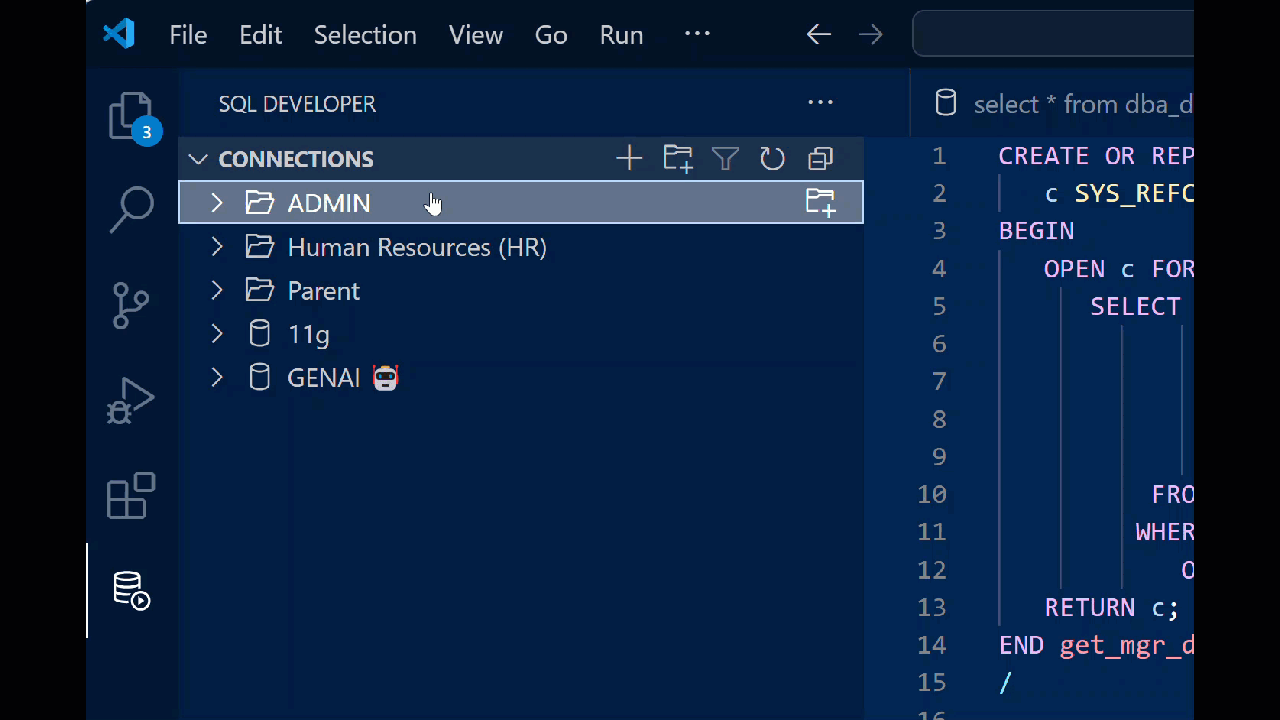This screenshot has height=720, width=1280.
Task: Select the 11g connection label
Action: pos(308,335)
